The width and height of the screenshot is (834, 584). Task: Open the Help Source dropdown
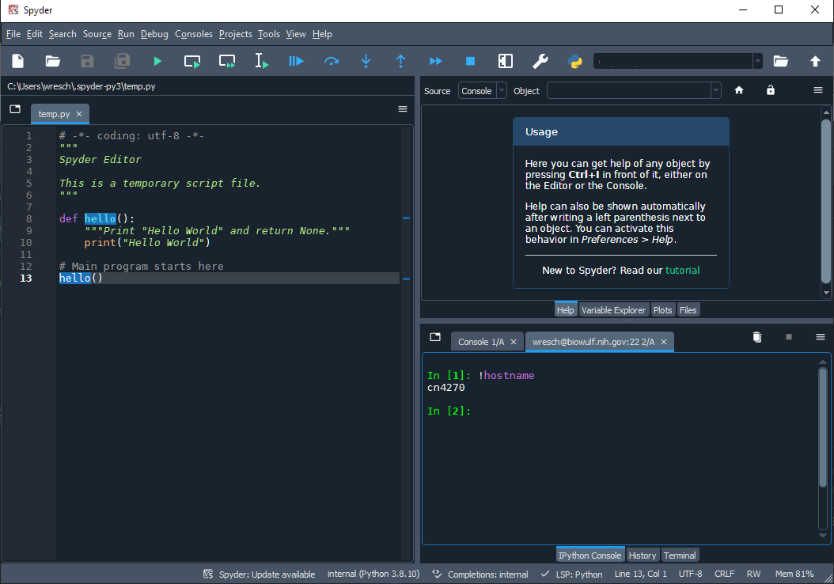[482, 91]
